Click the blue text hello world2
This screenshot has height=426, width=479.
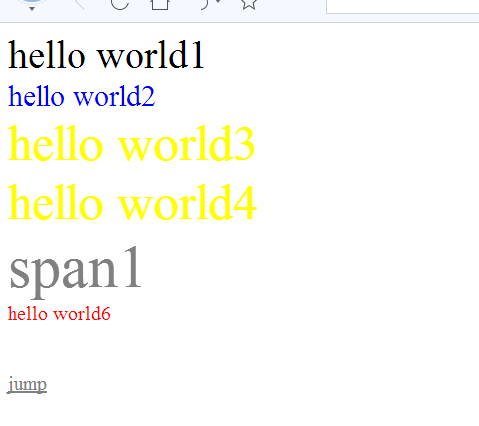coord(82,96)
